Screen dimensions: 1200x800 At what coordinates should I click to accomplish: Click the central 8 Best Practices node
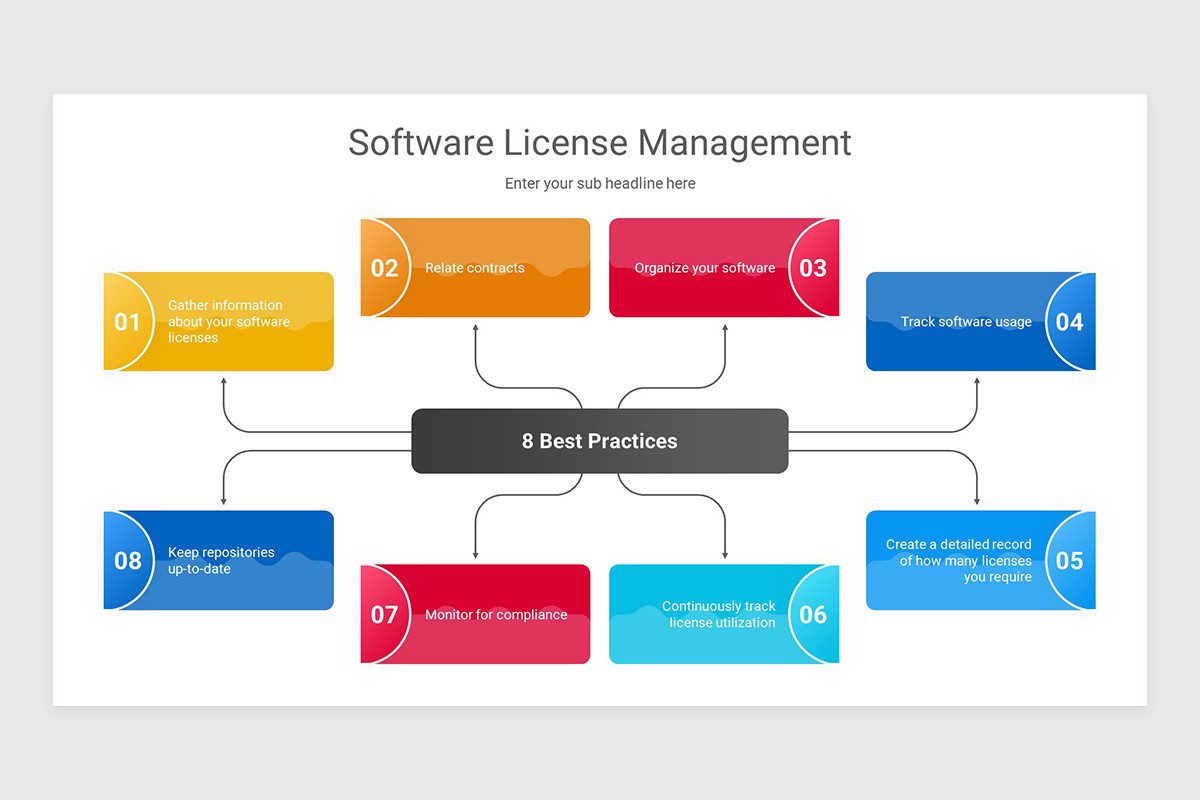click(599, 440)
